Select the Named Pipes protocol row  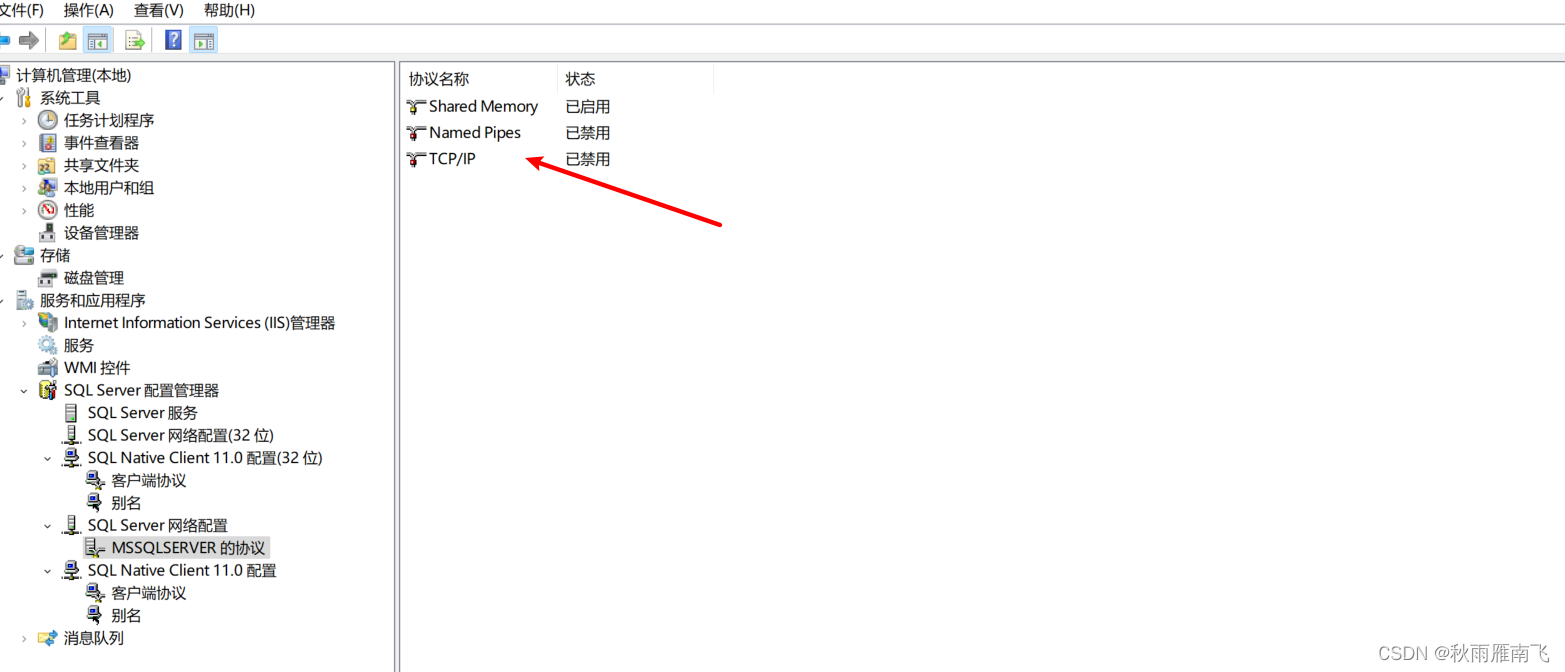pyautogui.click(x=474, y=132)
